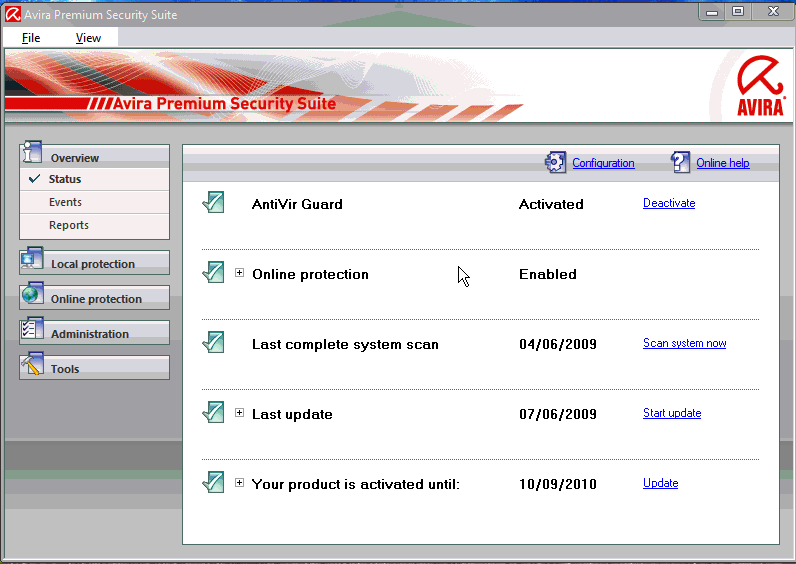Viewport: 796px width, 564px height.
Task: Click the AntiVir Guard status checkmark
Action: click(213, 203)
